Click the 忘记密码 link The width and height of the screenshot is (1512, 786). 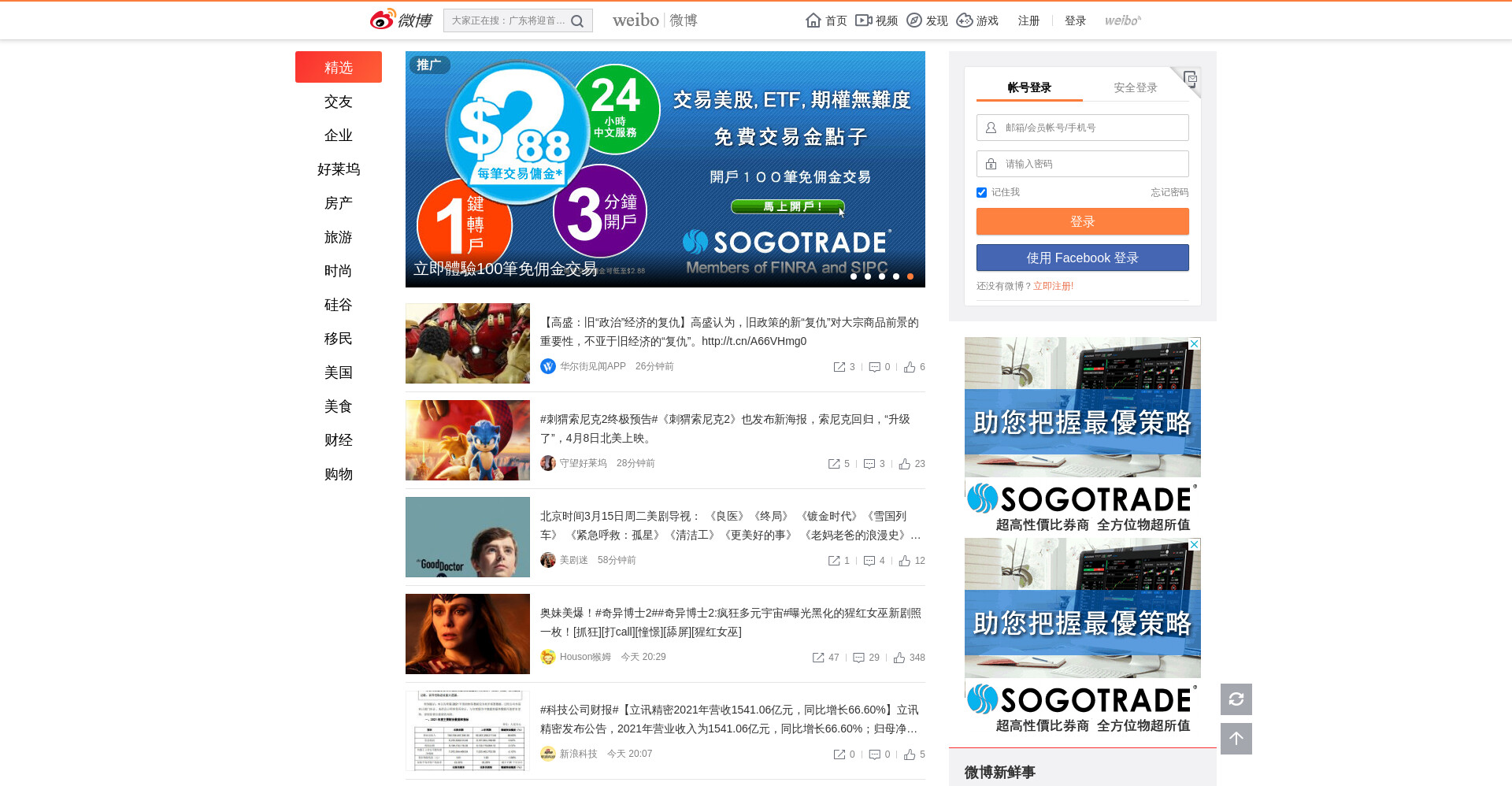[1169, 192]
